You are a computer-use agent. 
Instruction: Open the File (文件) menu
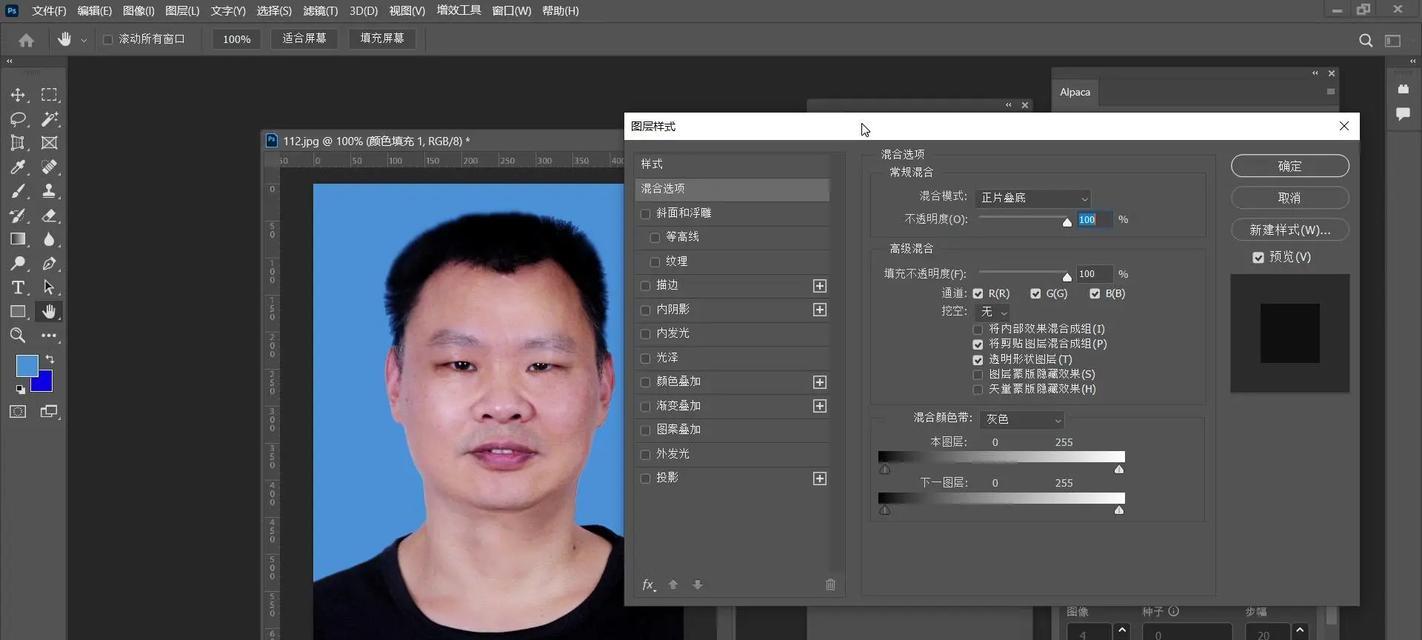(49, 11)
